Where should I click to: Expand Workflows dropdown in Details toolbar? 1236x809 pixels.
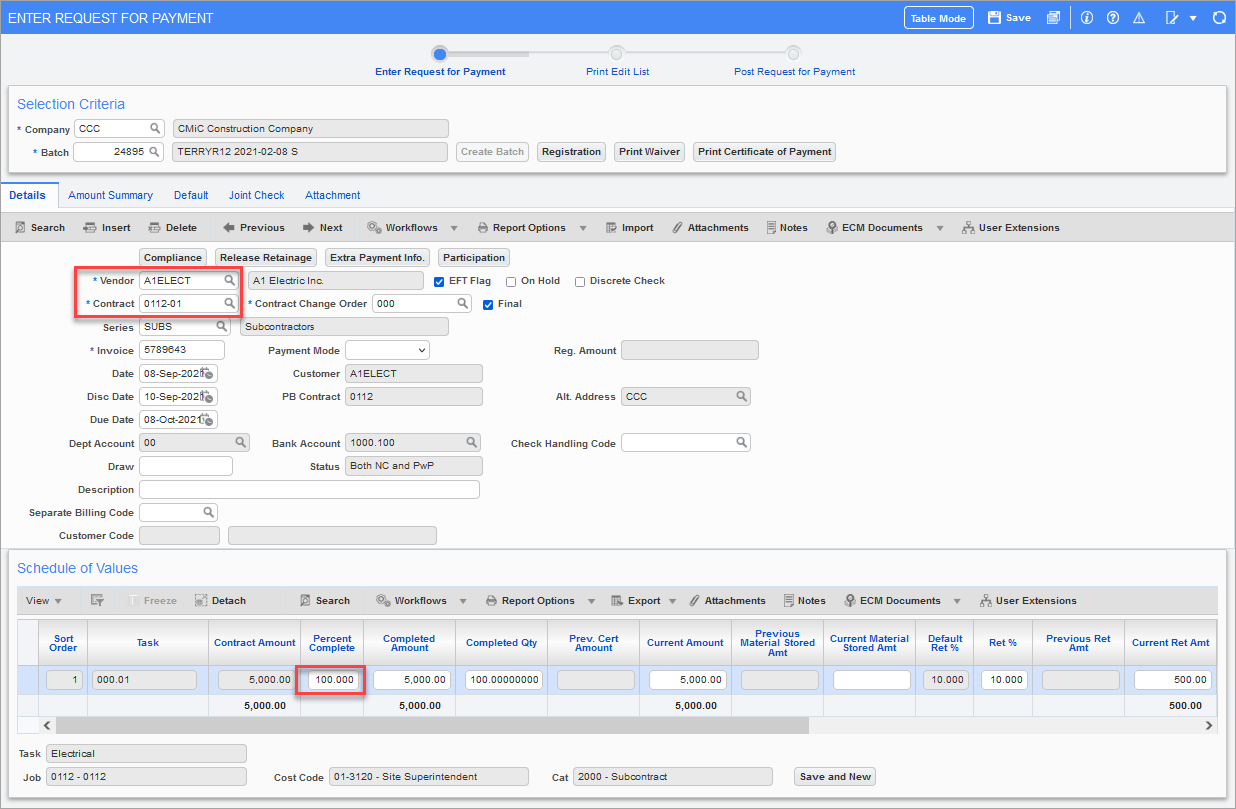454,228
